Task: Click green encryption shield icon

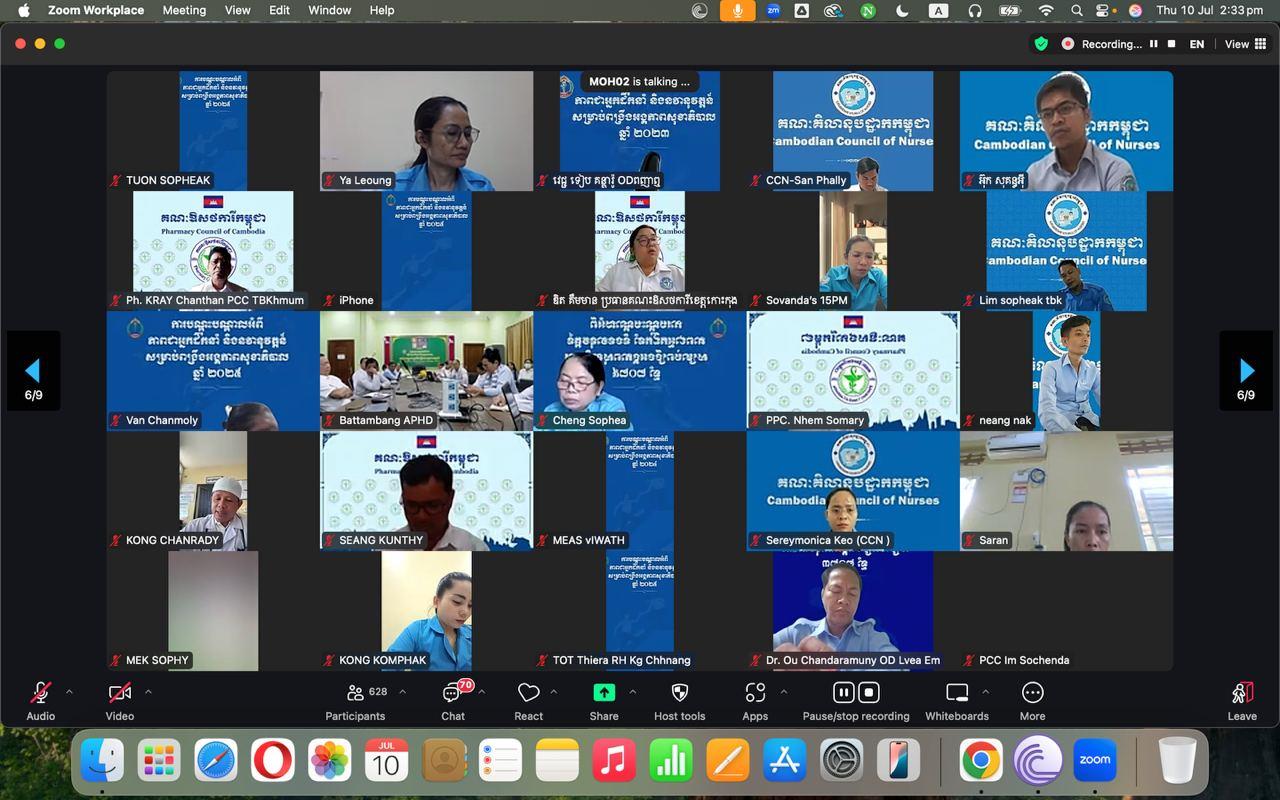Action: 1041,44
